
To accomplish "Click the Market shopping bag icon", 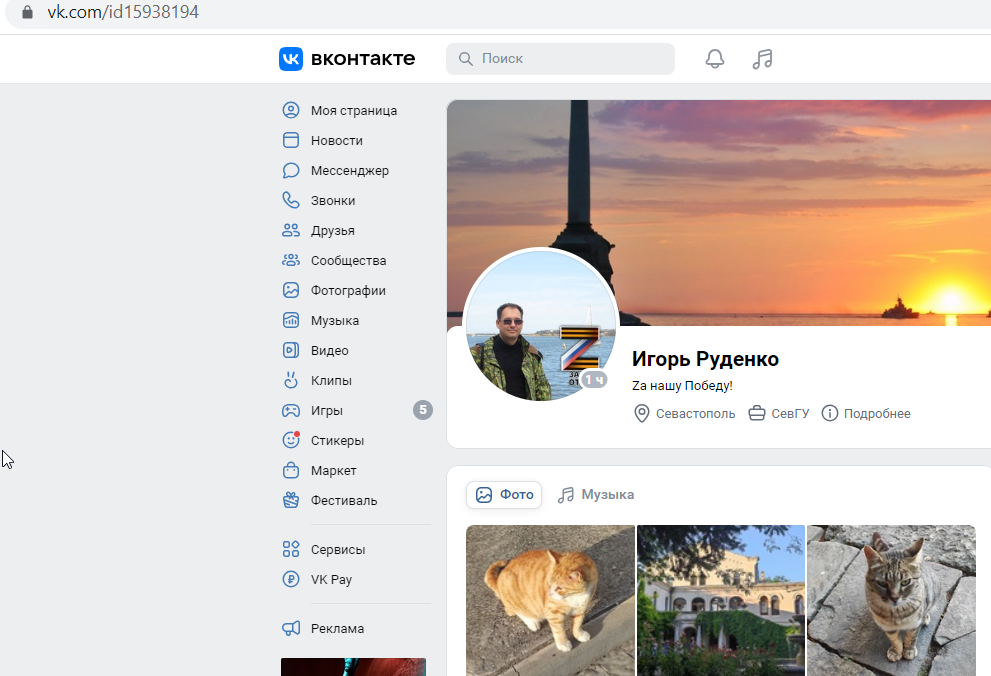I will [x=291, y=471].
